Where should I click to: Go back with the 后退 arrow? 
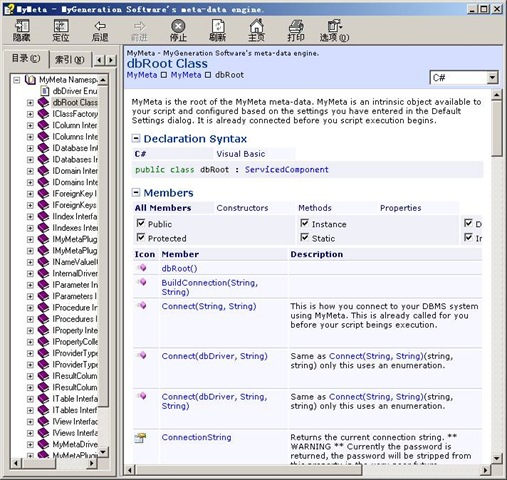click(100, 26)
